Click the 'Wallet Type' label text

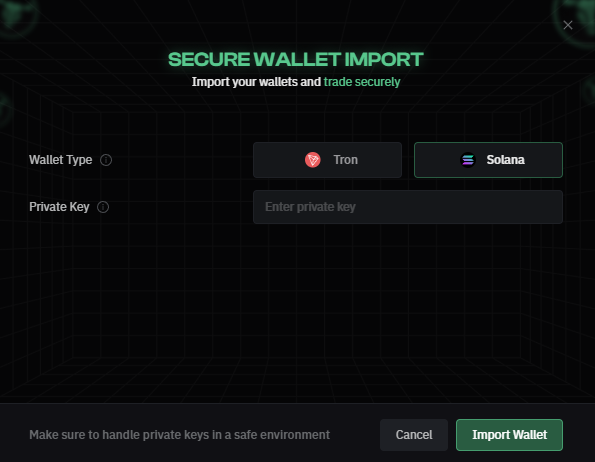[x=61, y=160]
